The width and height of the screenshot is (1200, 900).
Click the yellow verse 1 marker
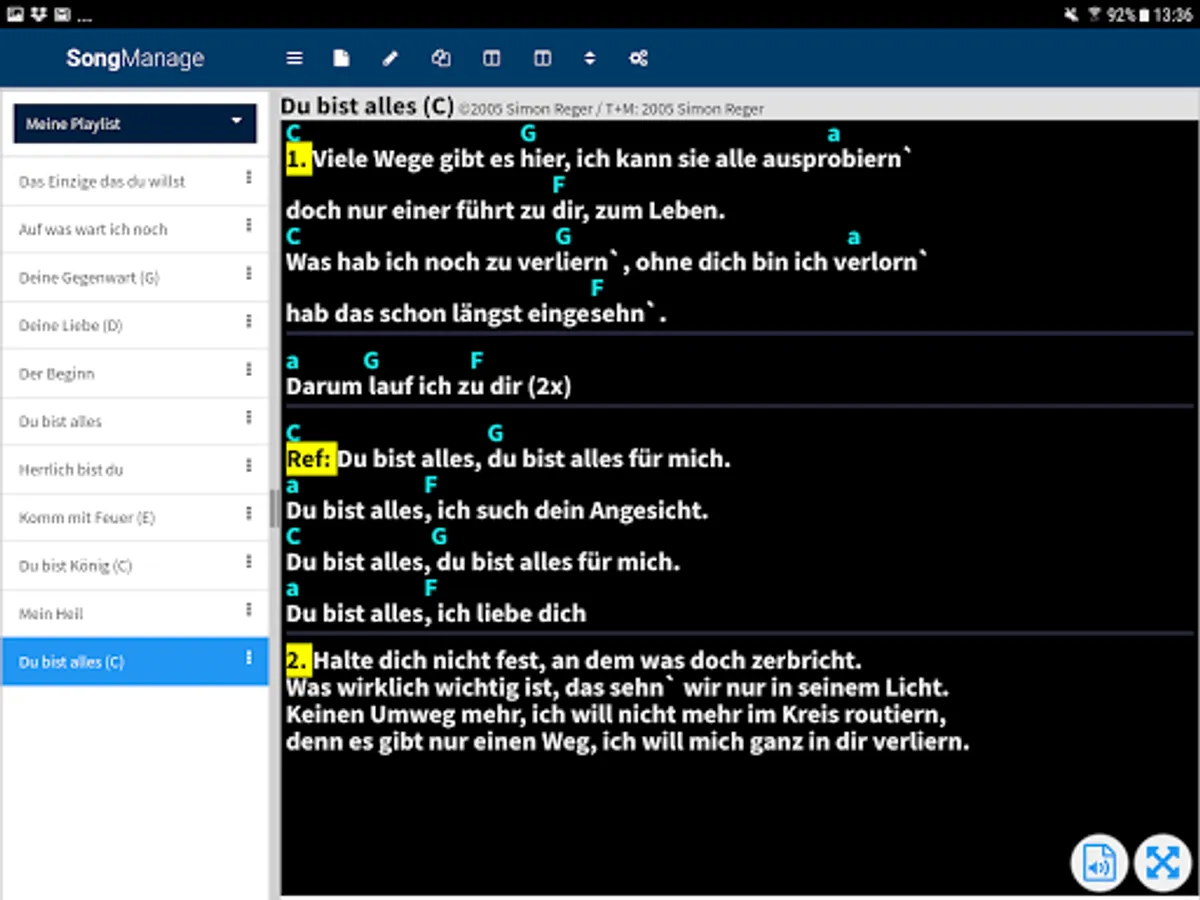[298, 159]
